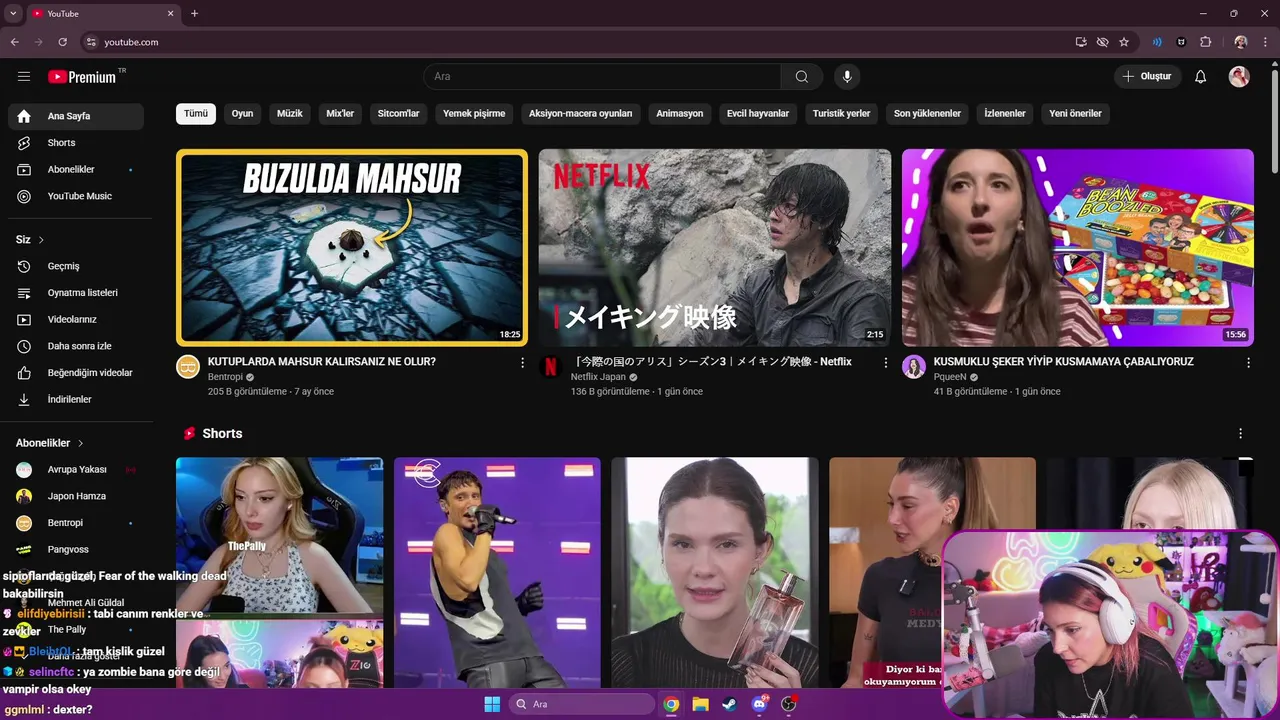Open the notifications bell
Viewport: 1280px width, 720px height.
[1201, 76]
